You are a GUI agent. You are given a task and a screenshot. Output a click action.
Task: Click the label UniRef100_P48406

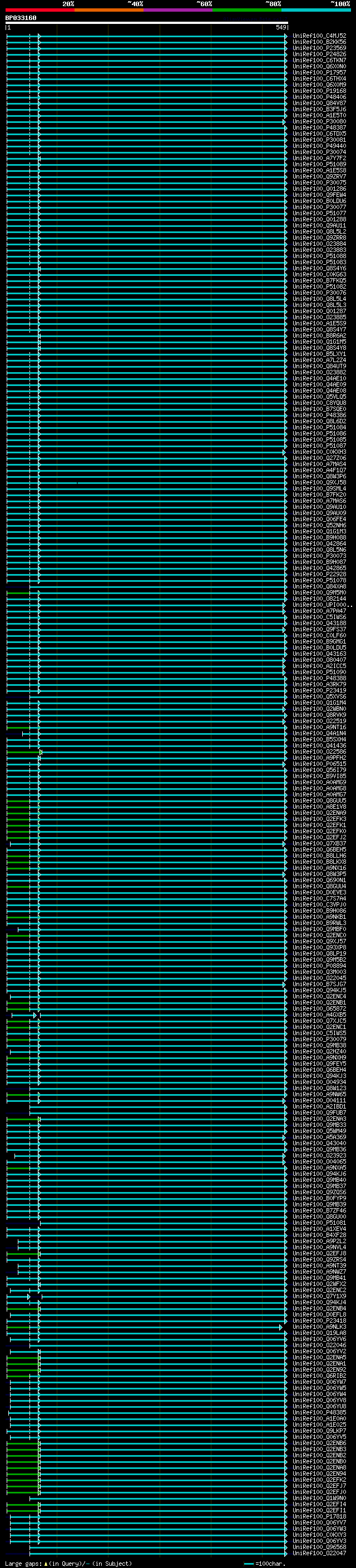tap(319, 97)
